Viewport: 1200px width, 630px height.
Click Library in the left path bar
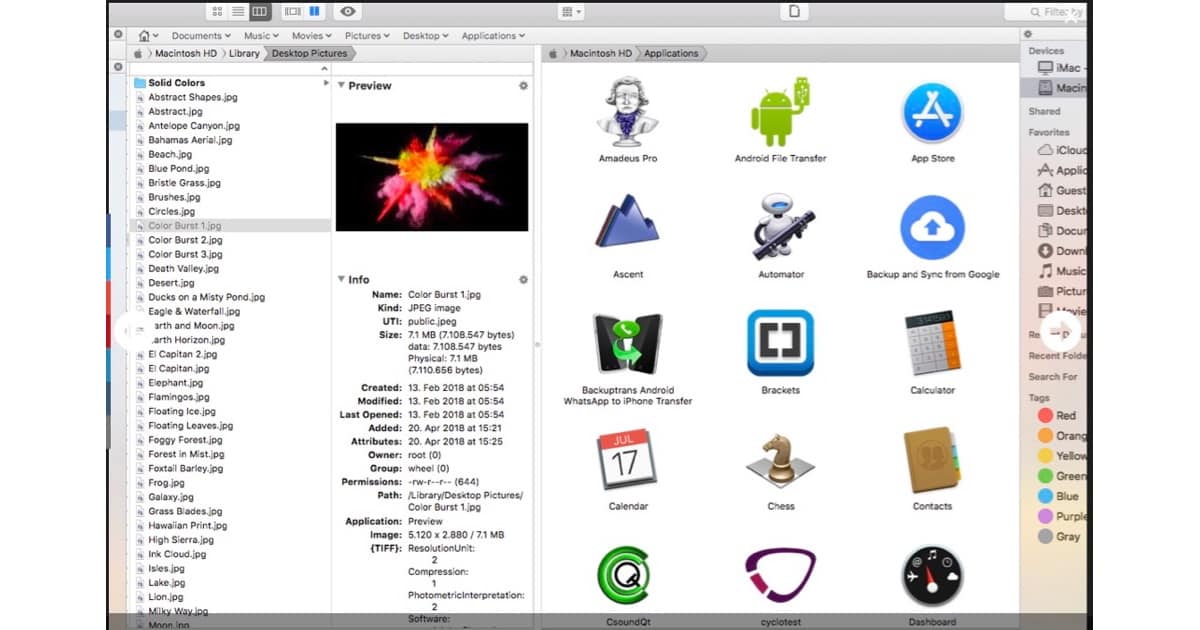pos(243,54)
